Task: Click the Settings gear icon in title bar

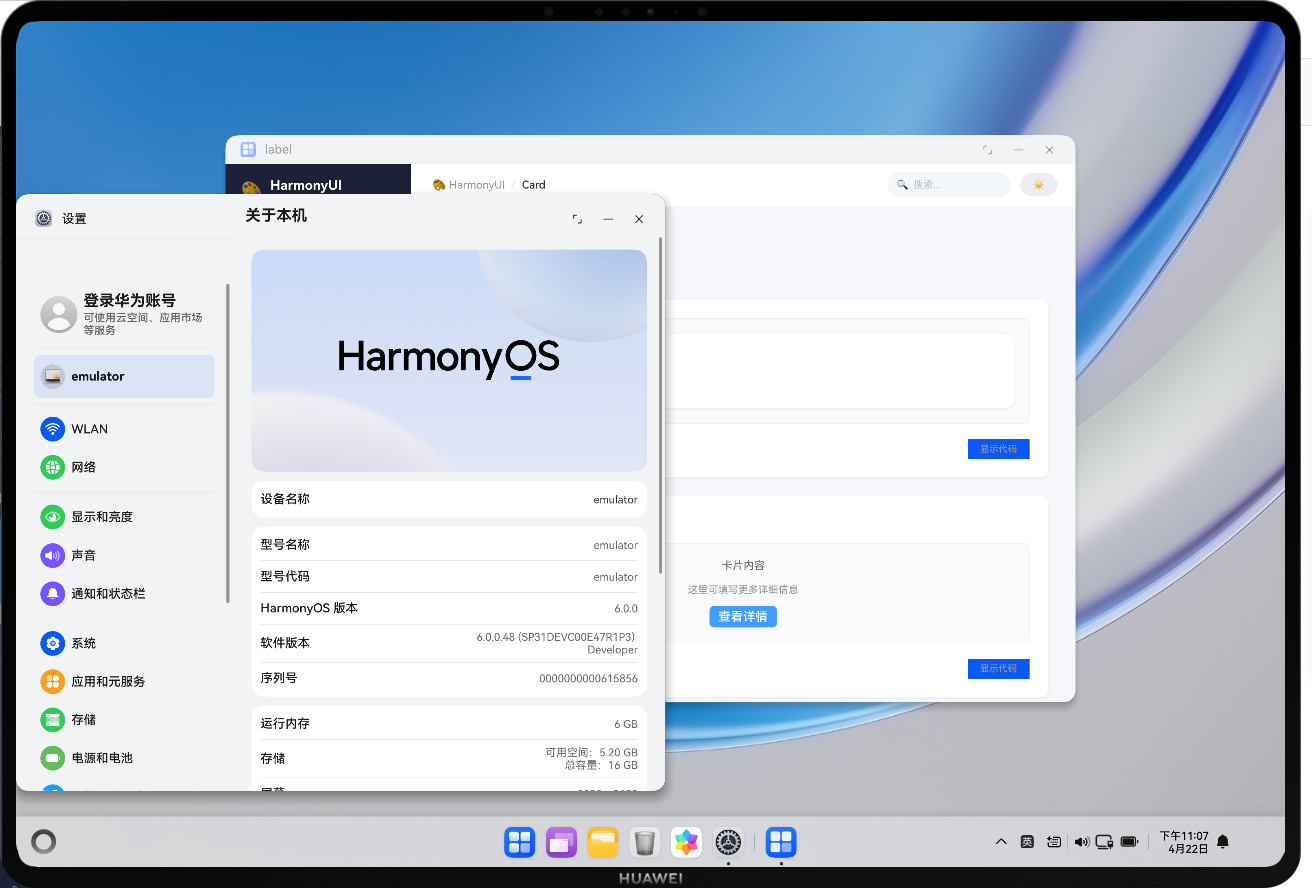Action: [43, 218]
